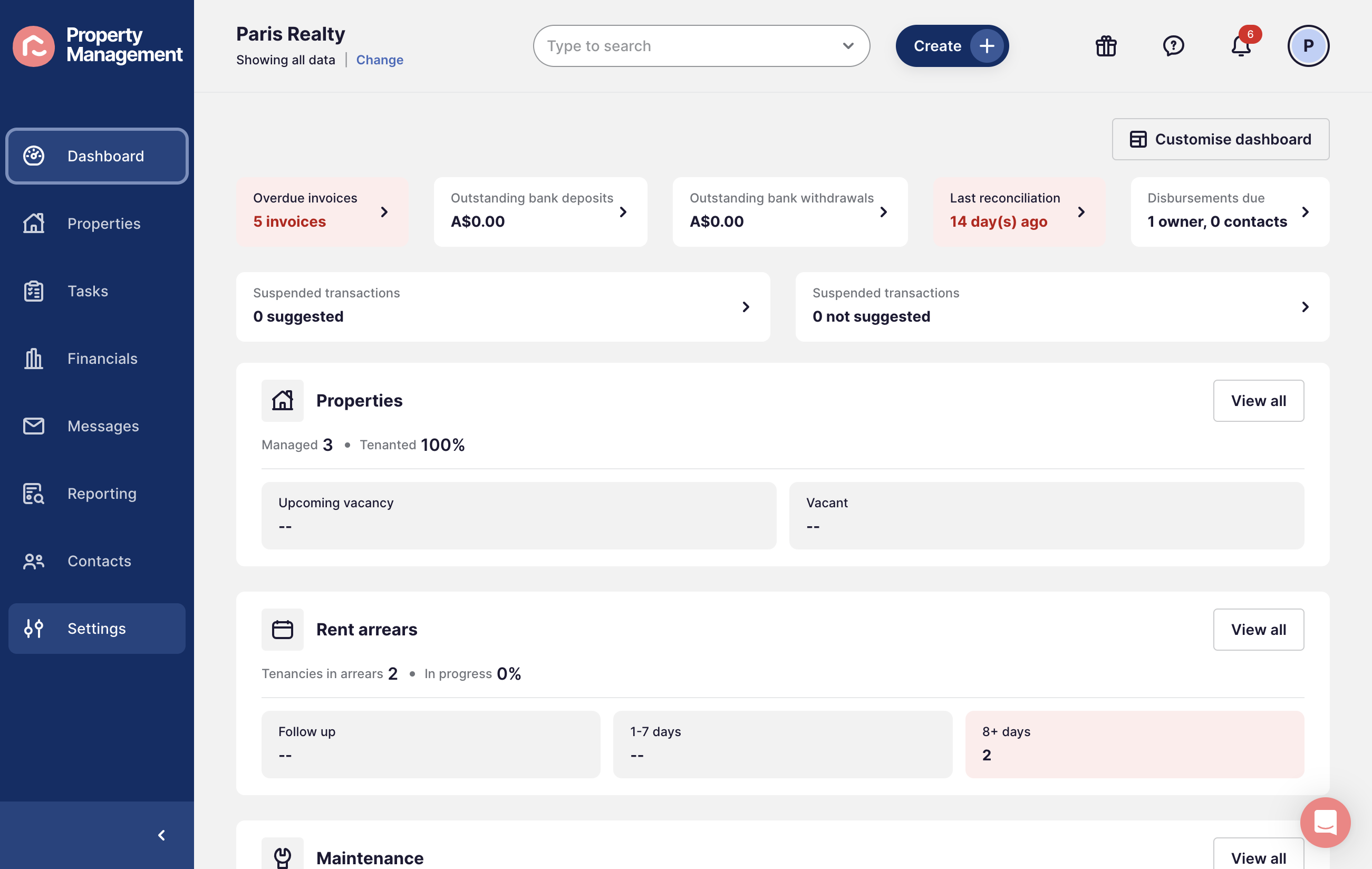
Task: Open Outstanding bank withdrawals chevron
Action: tap(883, 212)
